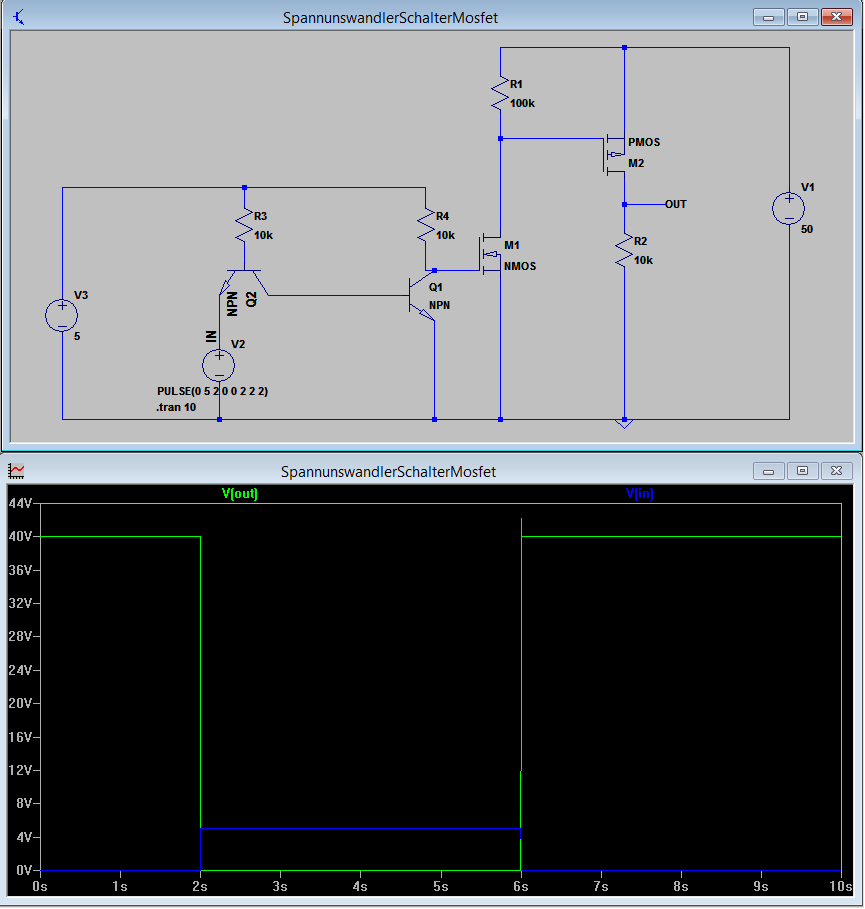Click the V3 voltage source symbol
865x909 pixels.
61,315
